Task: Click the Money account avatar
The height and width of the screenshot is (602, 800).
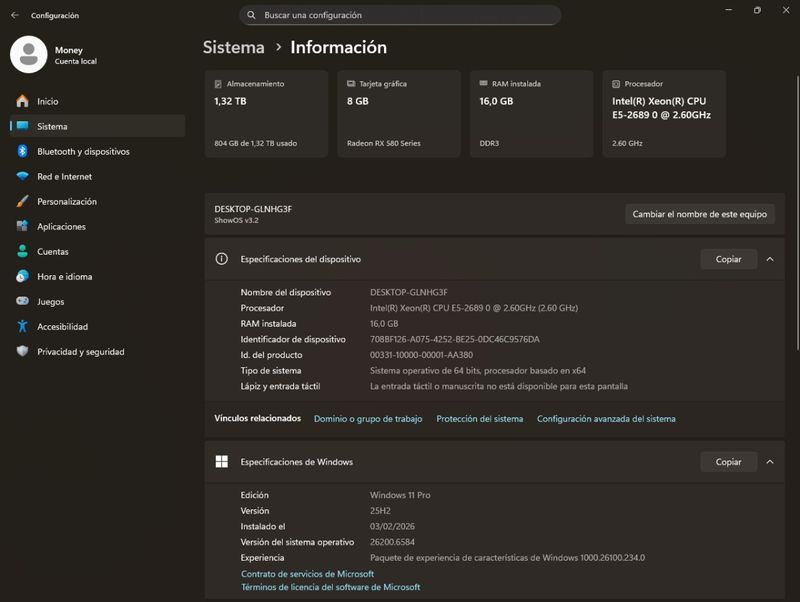Action: [x=29, y=55]
